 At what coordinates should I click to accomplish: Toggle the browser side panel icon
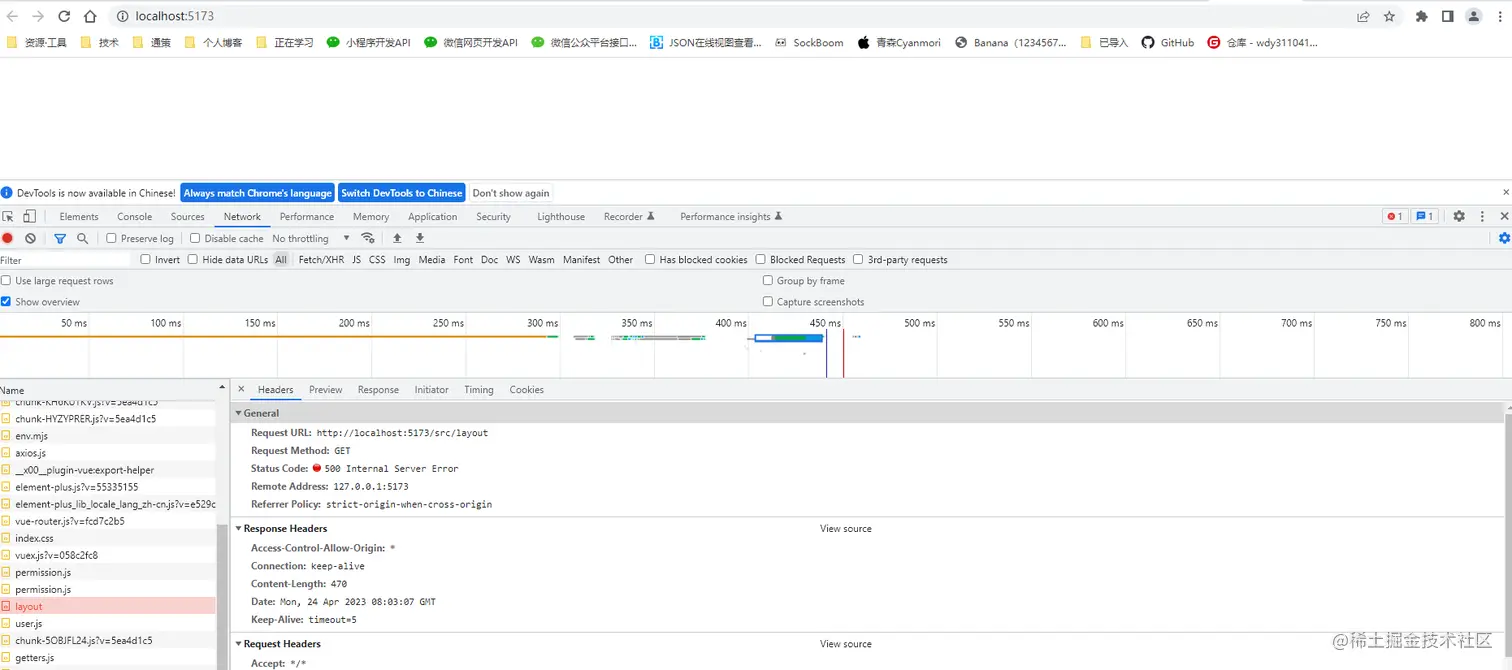1447,16
